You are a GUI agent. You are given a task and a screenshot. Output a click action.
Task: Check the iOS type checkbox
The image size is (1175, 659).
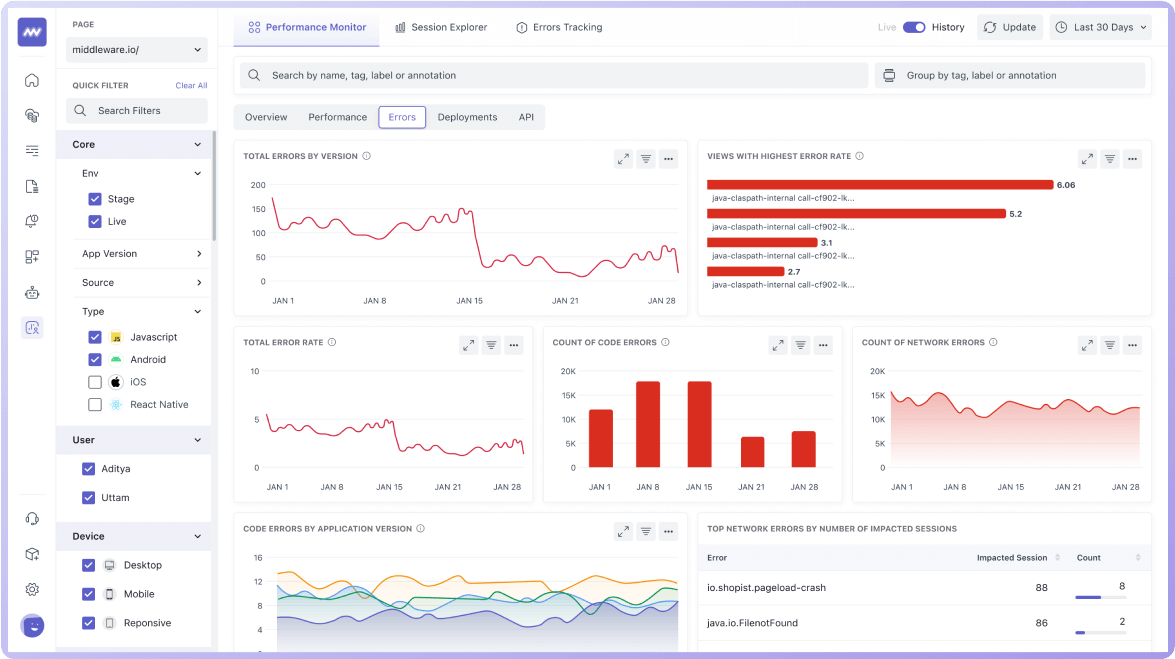coord(95,382)
